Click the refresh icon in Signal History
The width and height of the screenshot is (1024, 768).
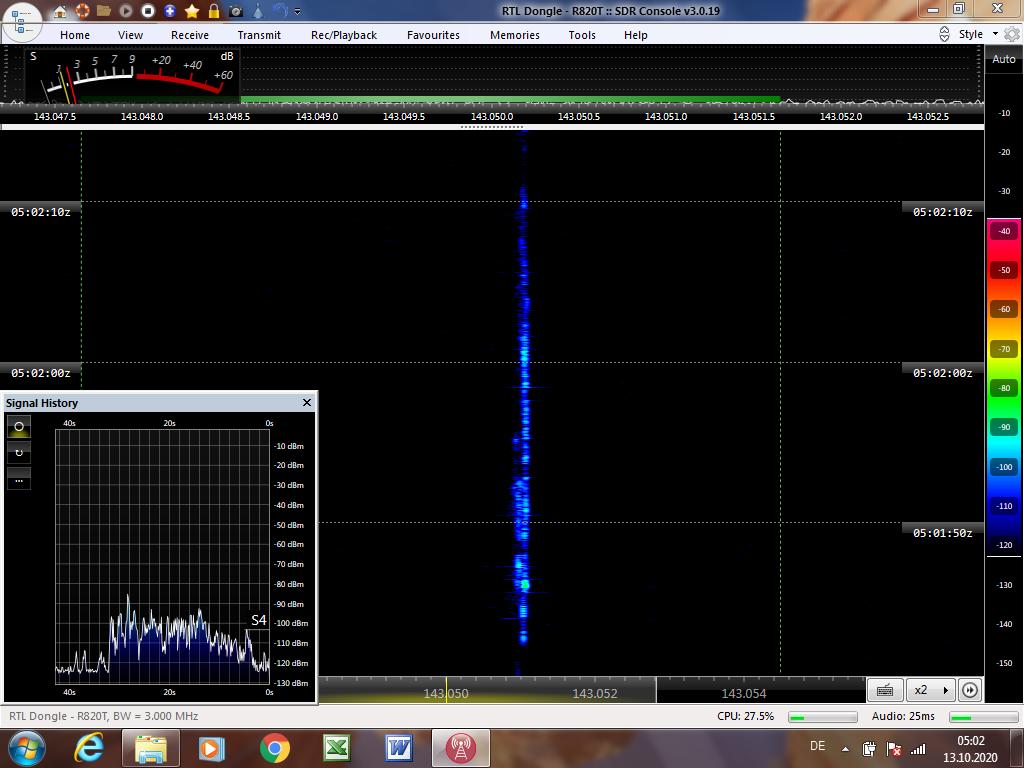coord(19,453)
